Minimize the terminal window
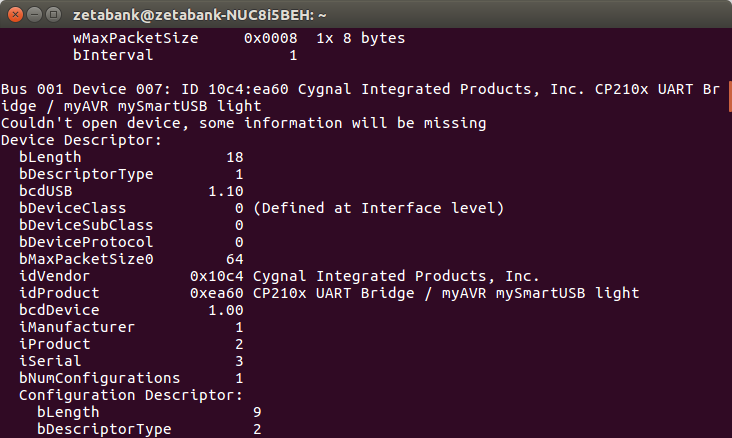Screen dimensions: 732x438 click(x=35, y=14)
